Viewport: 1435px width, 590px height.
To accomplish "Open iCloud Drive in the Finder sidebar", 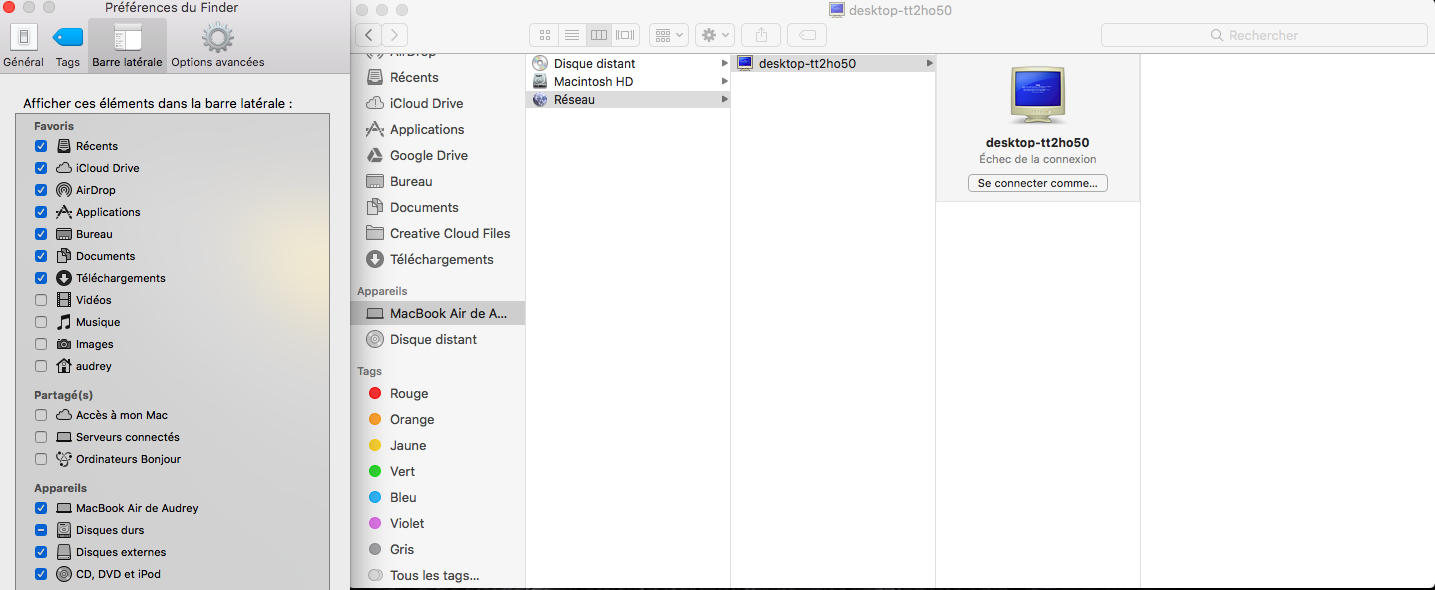I will click(x=437, y=103).
